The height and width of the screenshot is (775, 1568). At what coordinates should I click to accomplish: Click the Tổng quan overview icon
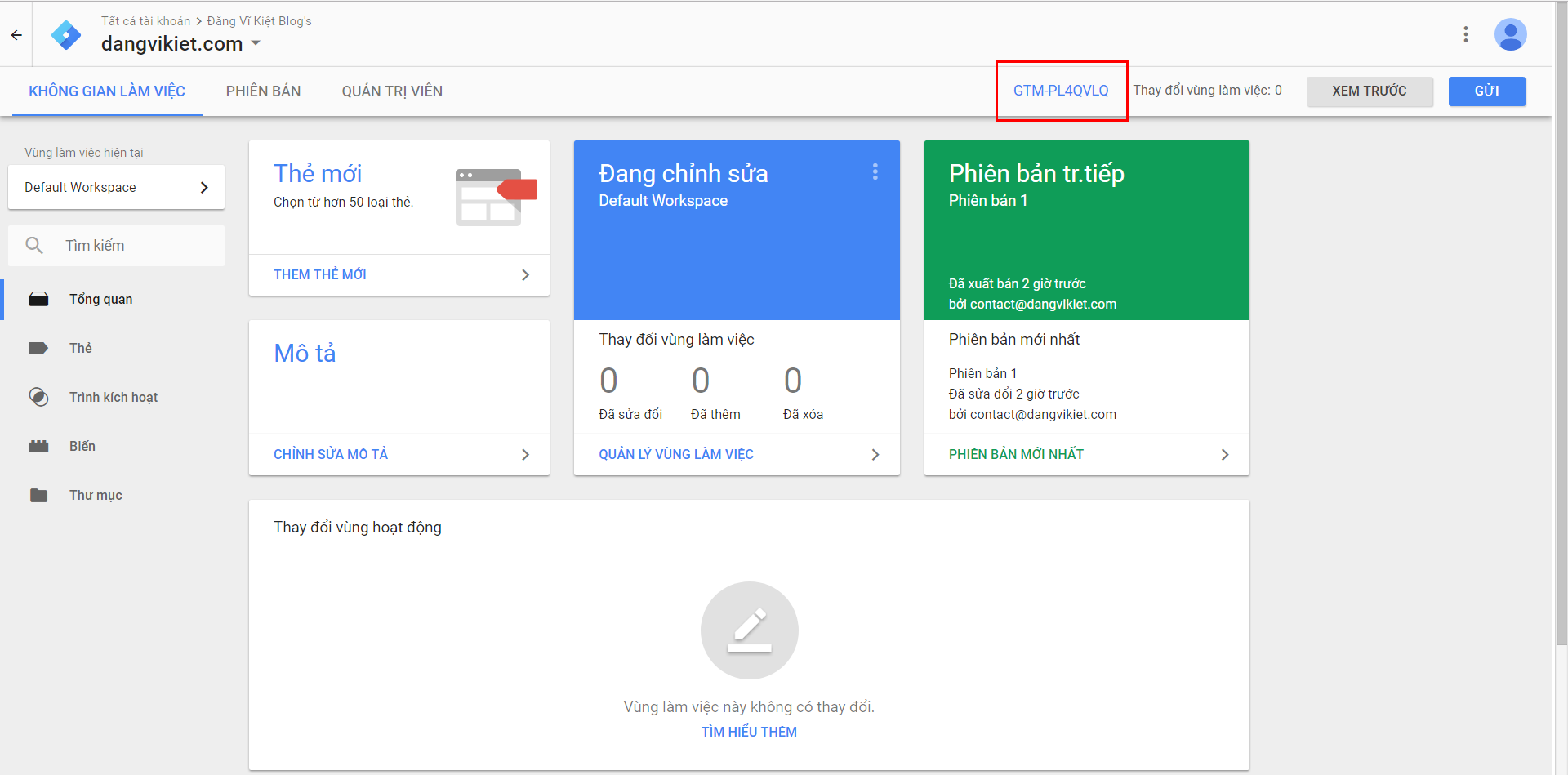[x=38, y=299]
